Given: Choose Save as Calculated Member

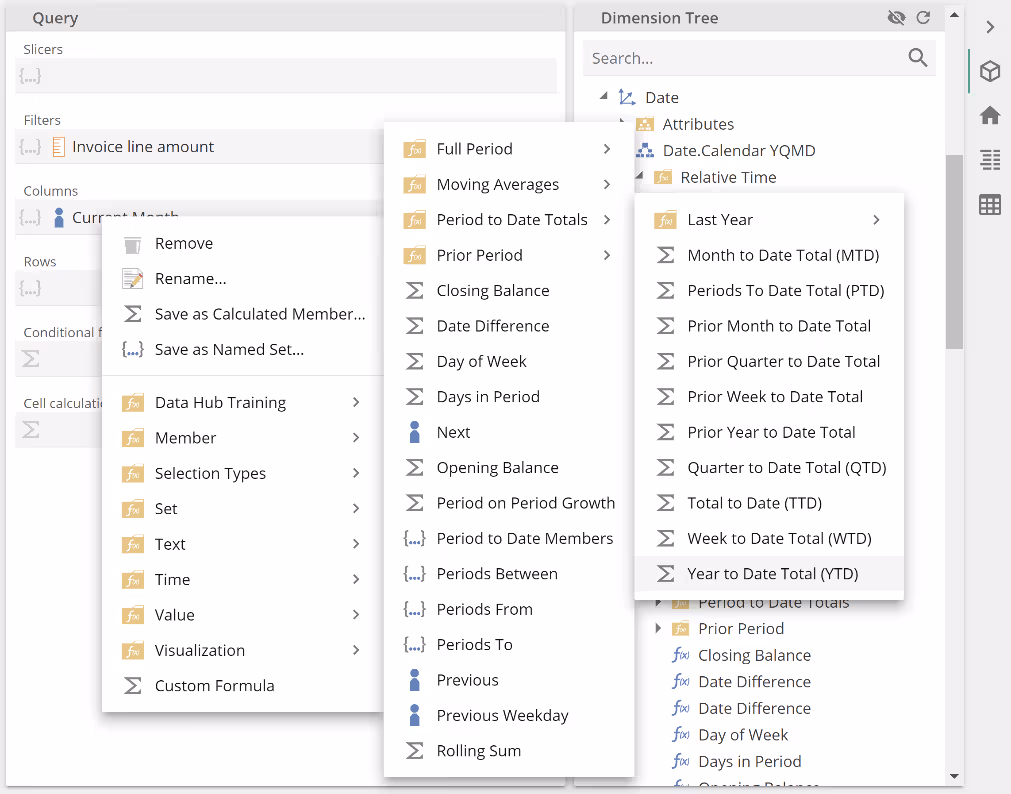Looking at the screenshot, I should 259,314.
